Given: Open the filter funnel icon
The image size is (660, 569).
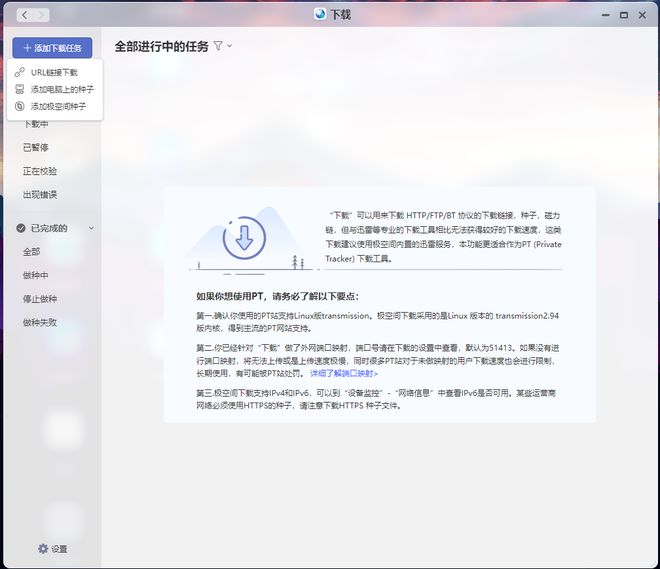Looking at the screenshot, I should tap(218, 46).
